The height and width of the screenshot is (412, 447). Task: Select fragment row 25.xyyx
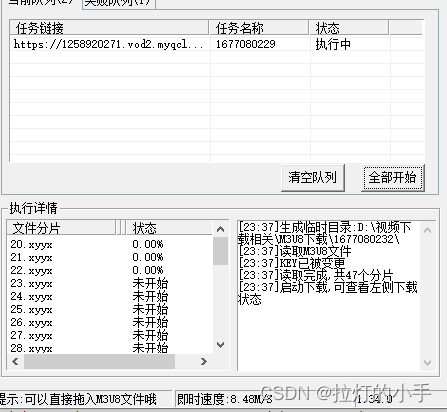110,309
